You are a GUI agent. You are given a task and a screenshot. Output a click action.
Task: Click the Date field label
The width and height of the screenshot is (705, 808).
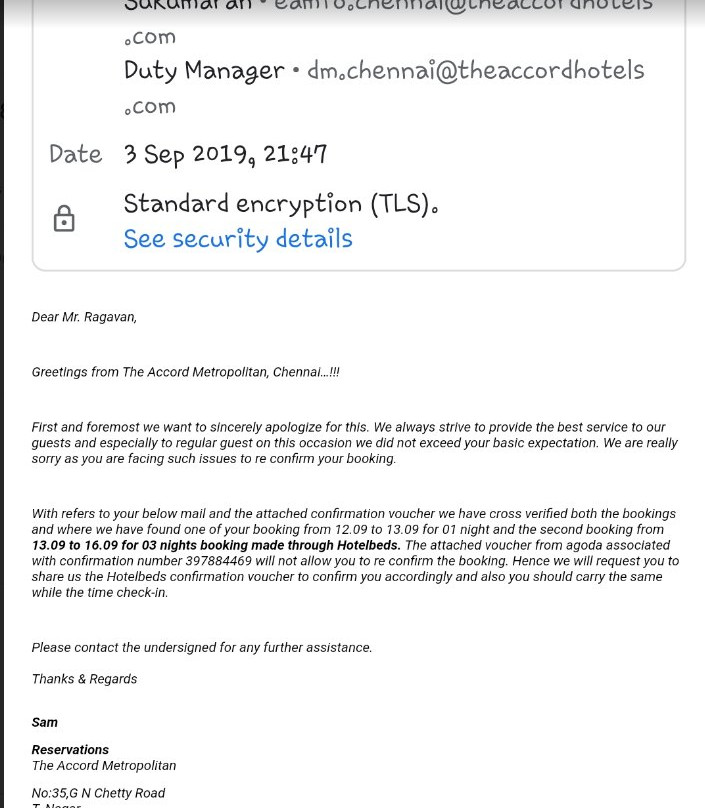76,154
